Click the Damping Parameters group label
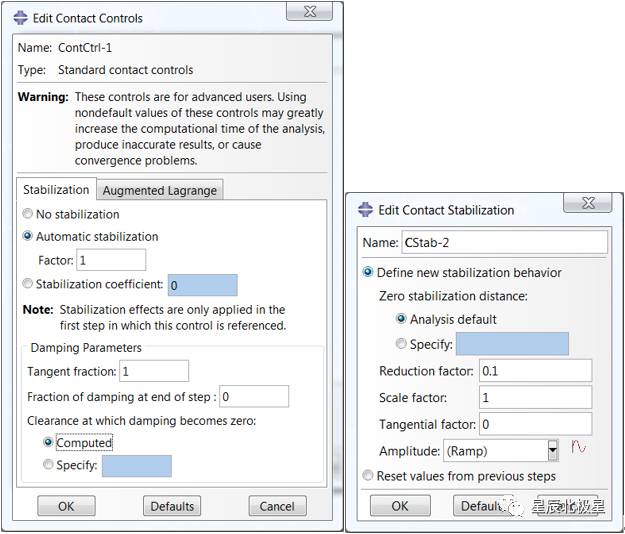Image resolution: width=625 pixels, height=534 pixels. (x=86, y=347)
